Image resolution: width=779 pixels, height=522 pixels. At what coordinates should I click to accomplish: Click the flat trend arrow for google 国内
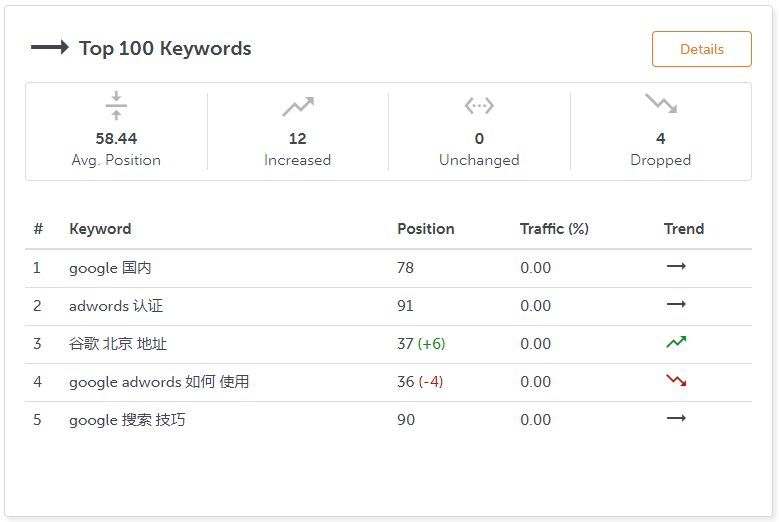(x=676, y=266)
